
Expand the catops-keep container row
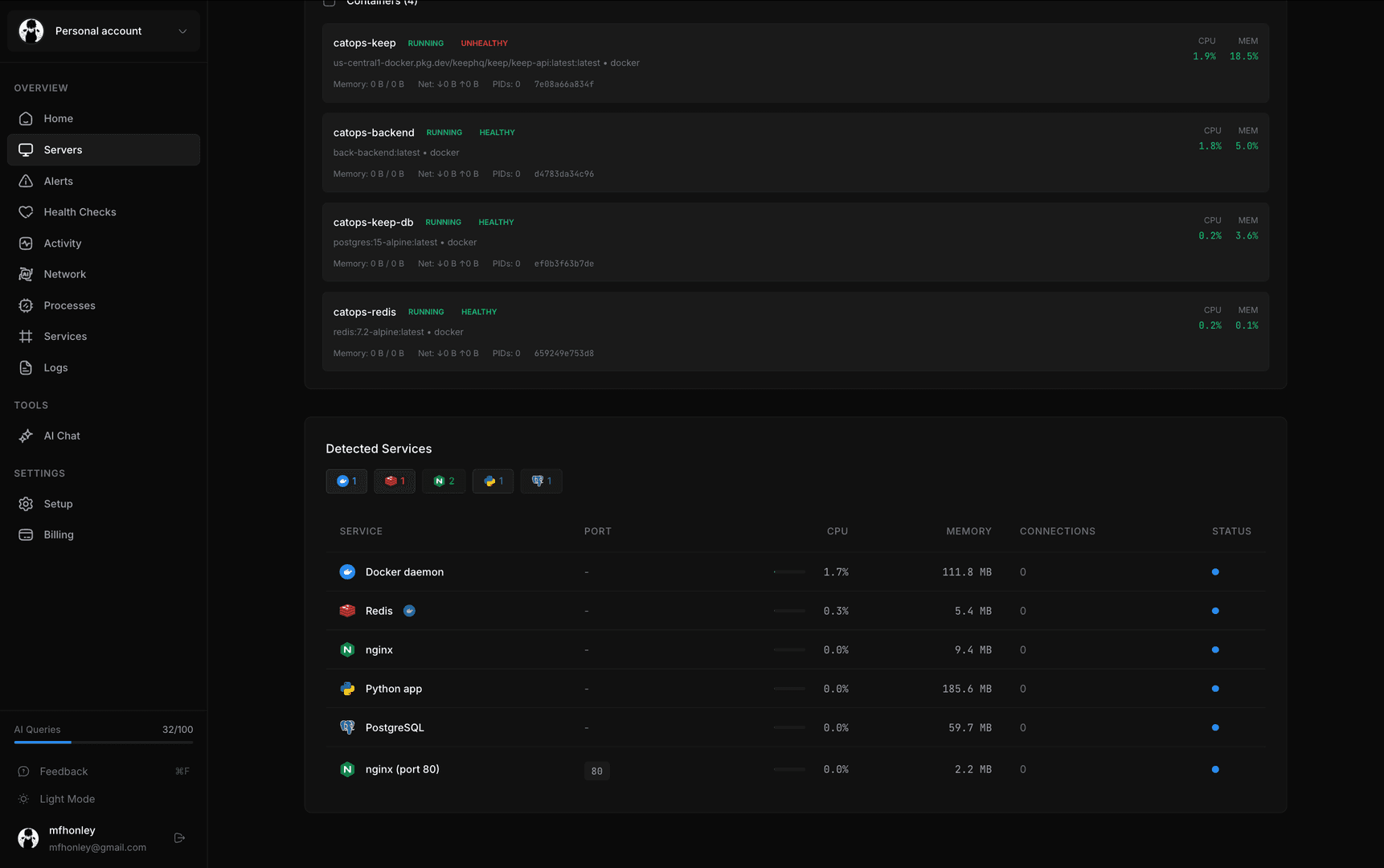795,63
